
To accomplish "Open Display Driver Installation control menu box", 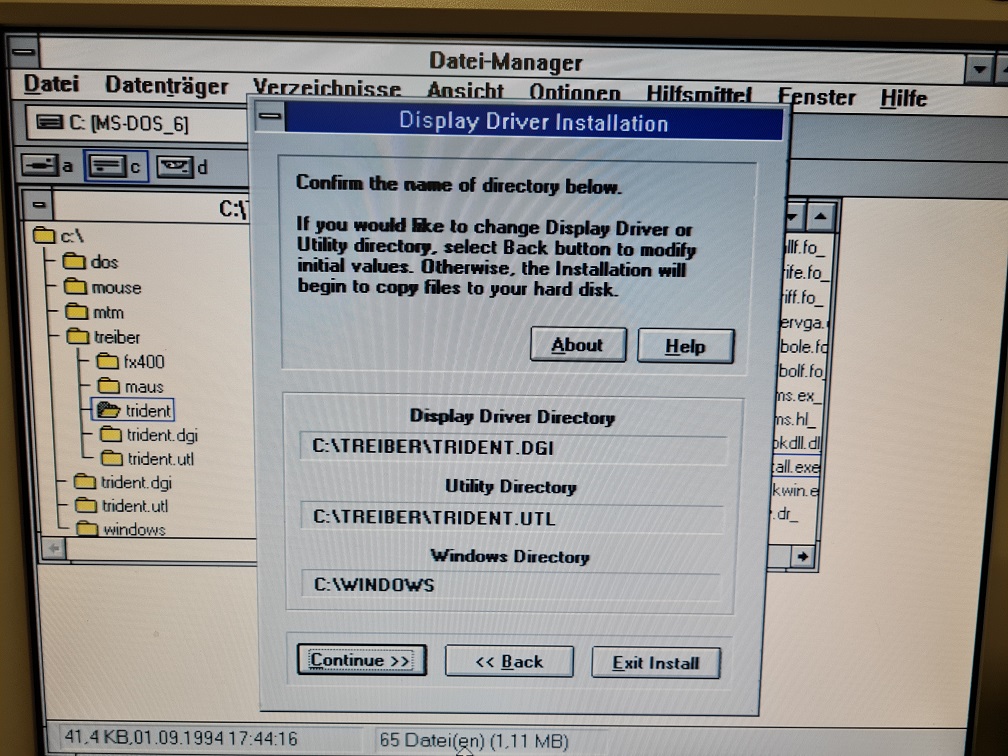I will pyautogui.click(x=269, y=116).
